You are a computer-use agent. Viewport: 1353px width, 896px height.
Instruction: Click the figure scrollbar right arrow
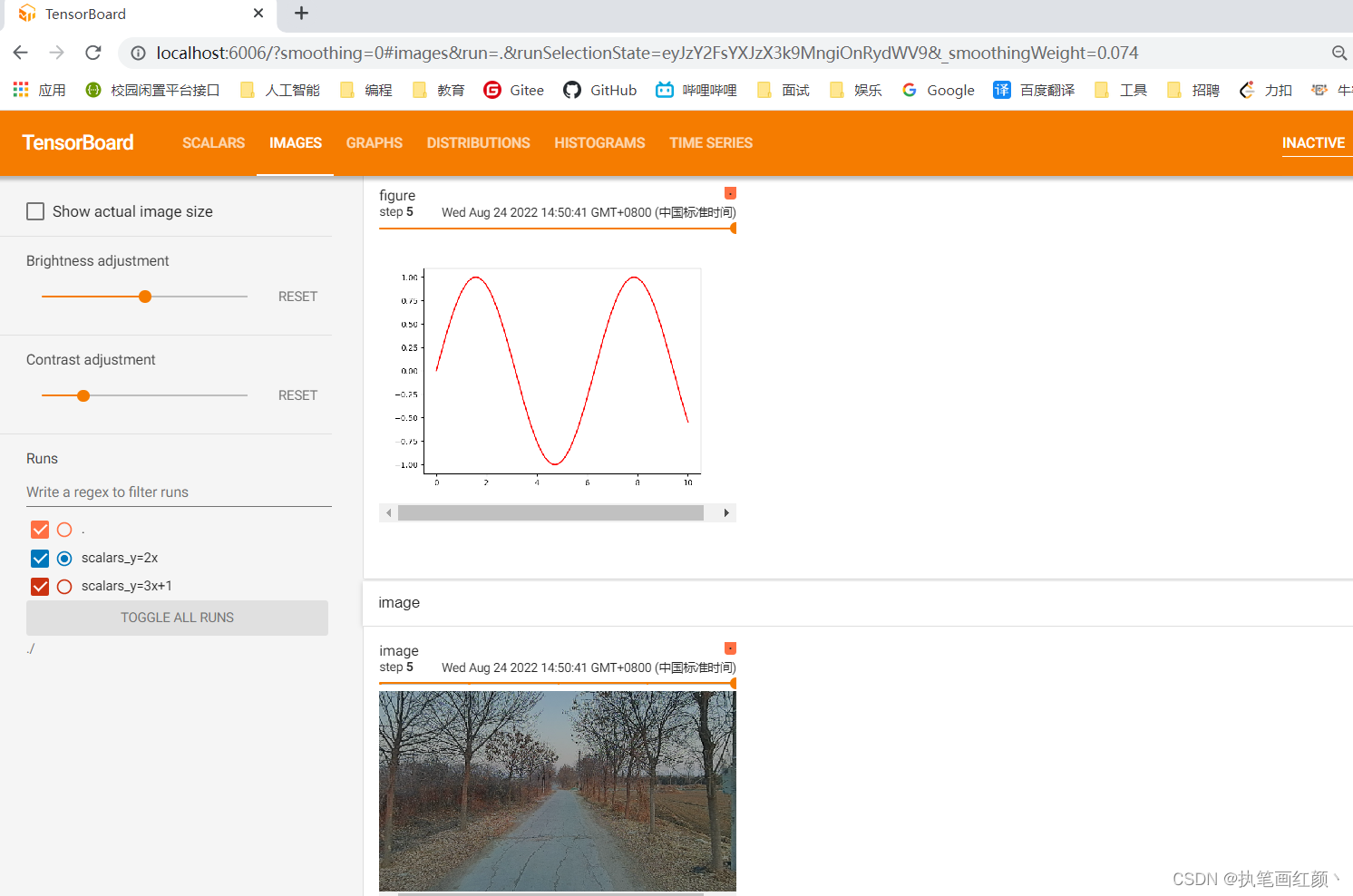tap(726, 513)
